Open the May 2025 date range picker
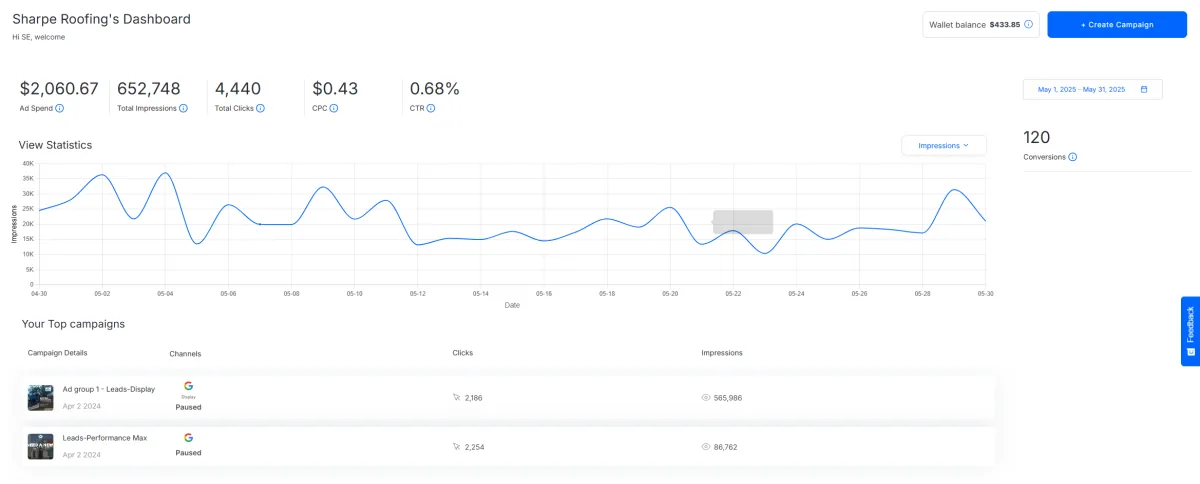Viewport: 1200px width, 484px height. (x=1092, y=90)
